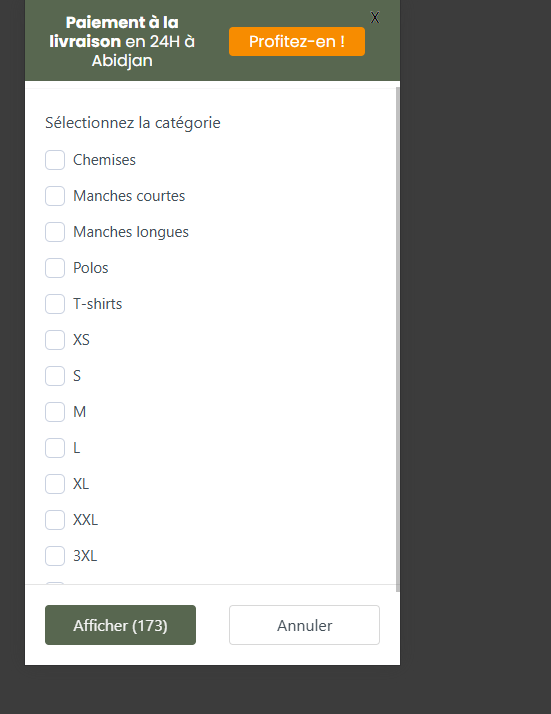
Task: Check the L size checkbox
Action: (55, 448)
